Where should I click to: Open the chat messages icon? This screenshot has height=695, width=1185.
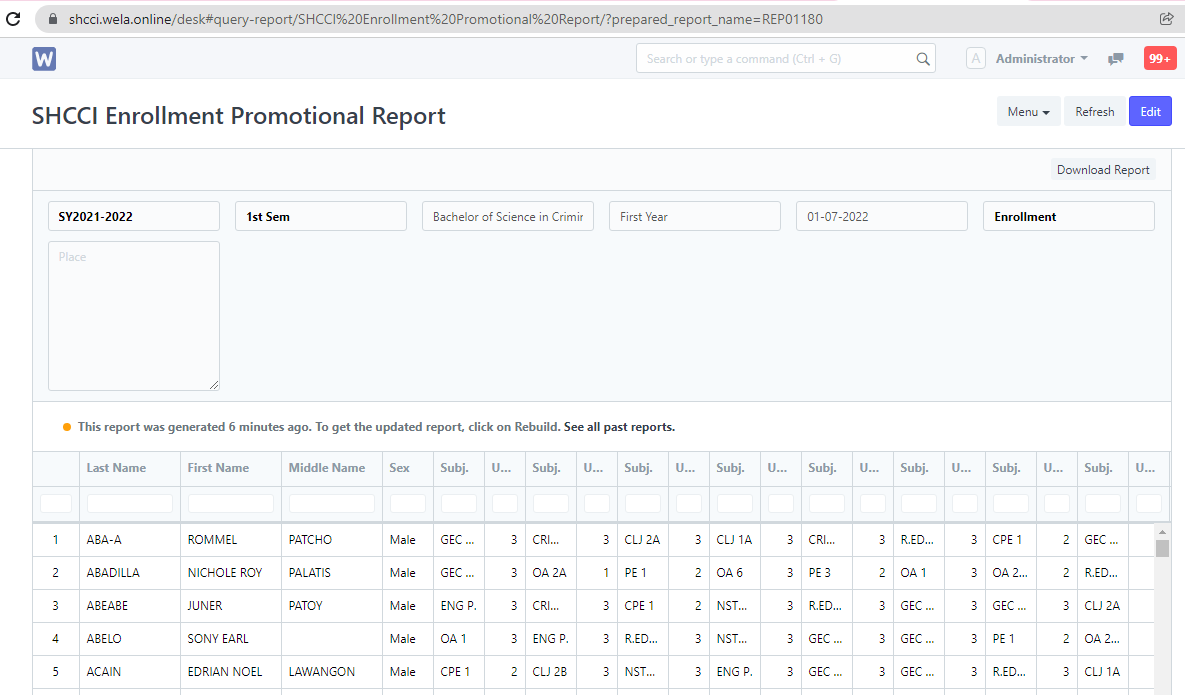(1116, 59)
